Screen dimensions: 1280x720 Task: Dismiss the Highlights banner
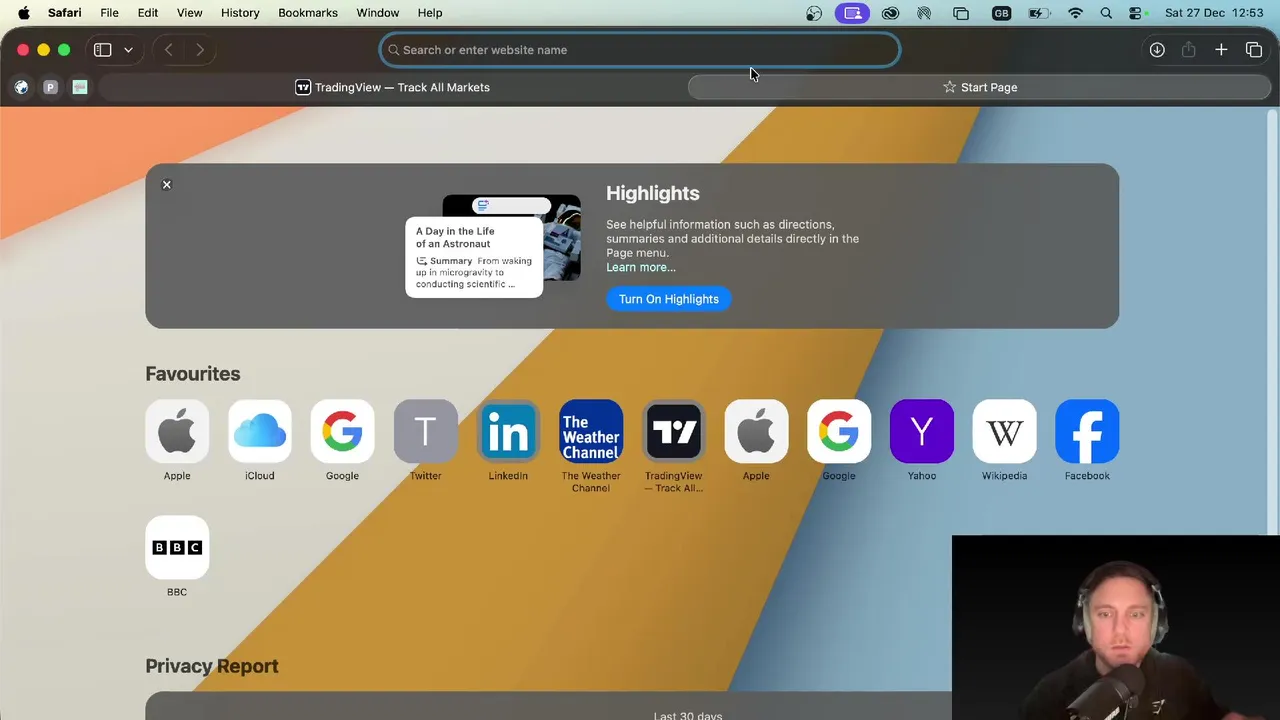point(167,185)
